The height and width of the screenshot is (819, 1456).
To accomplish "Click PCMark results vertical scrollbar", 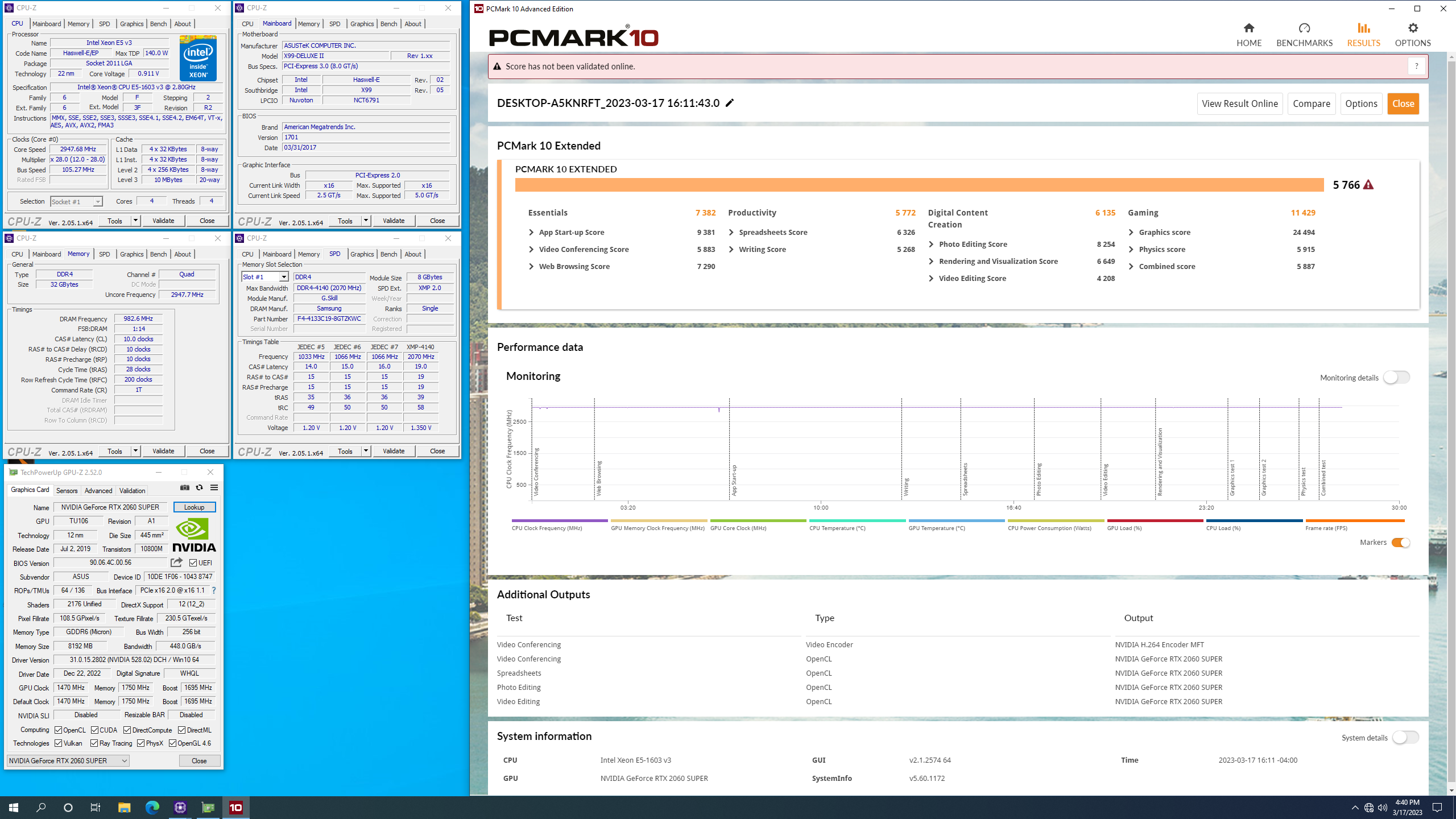I will 1451,421.
